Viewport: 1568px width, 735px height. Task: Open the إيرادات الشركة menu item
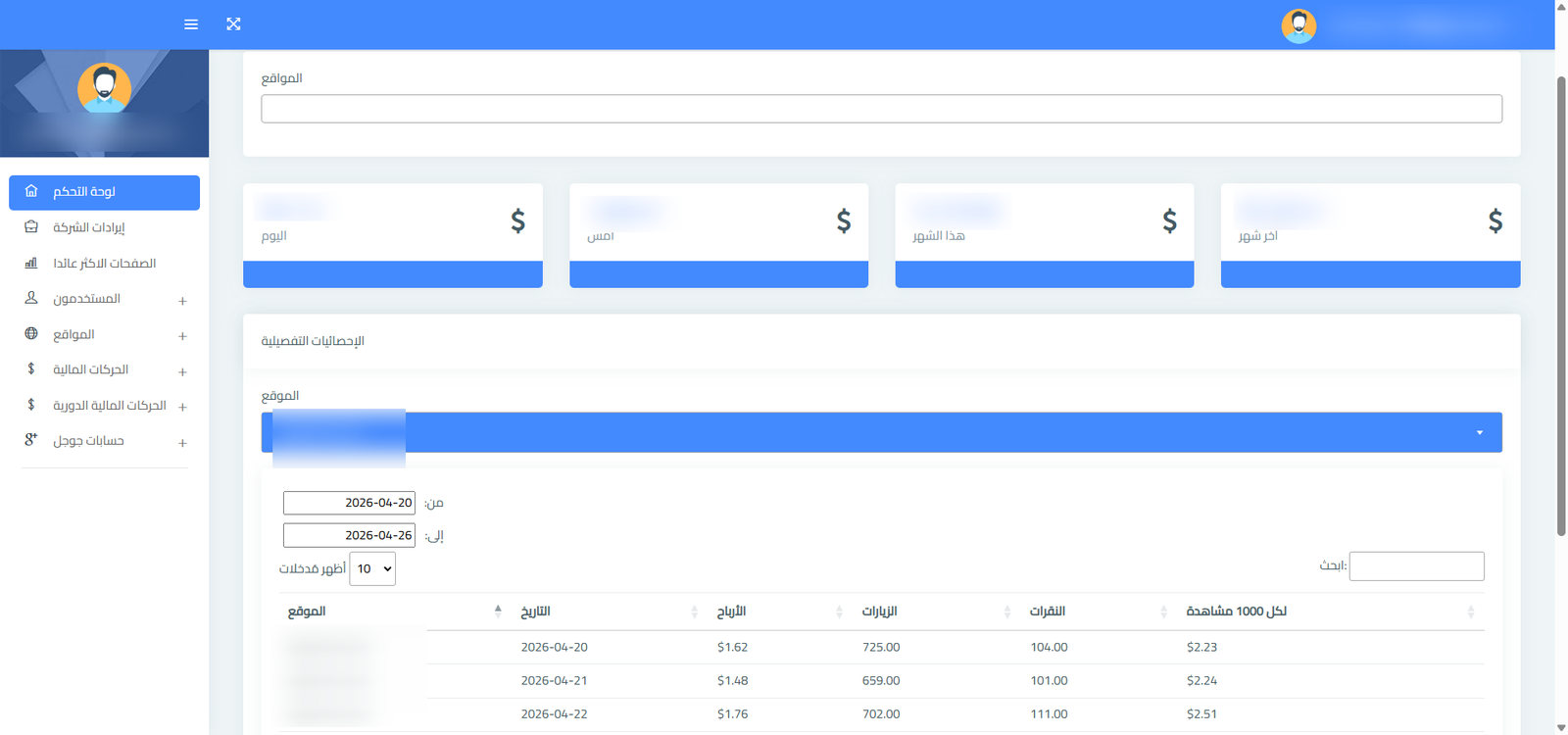pyautogui.click(x=88, y=227)
